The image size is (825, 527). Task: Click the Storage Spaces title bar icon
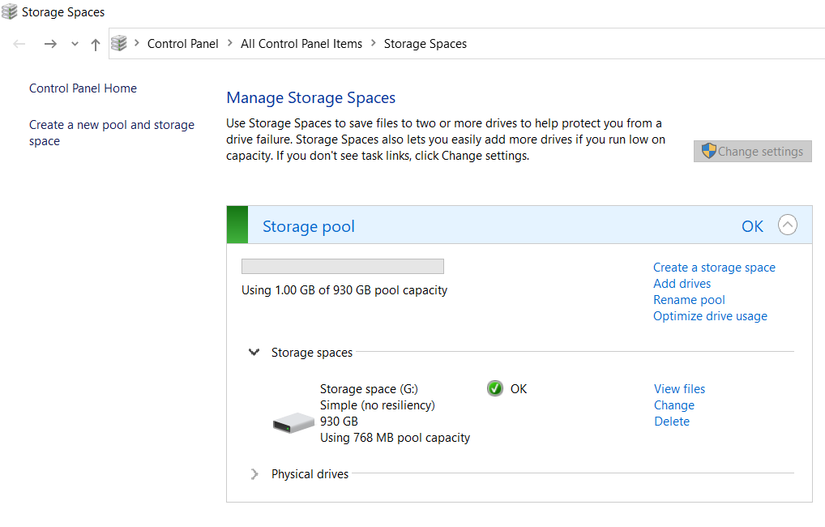[9, 12]
